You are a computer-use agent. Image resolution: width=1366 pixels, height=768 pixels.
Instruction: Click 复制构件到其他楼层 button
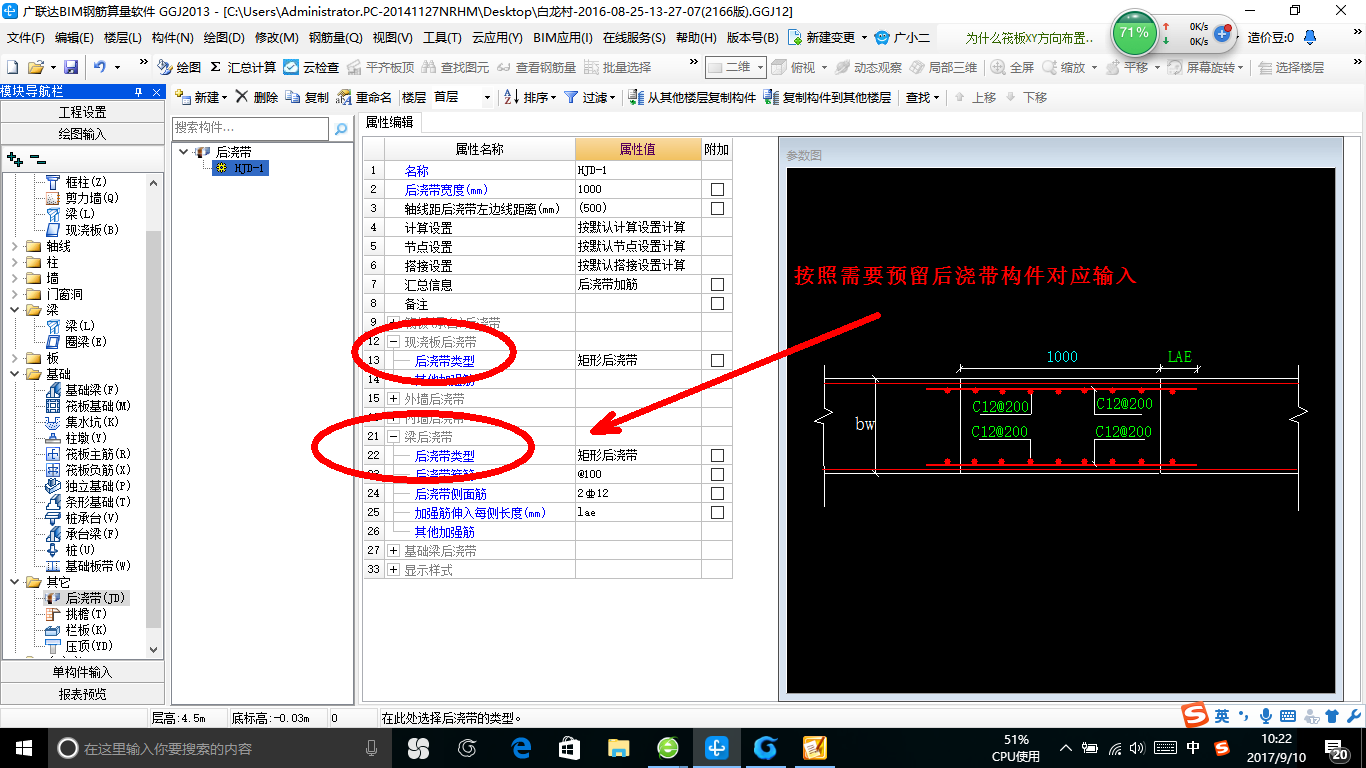click(827, 97)
